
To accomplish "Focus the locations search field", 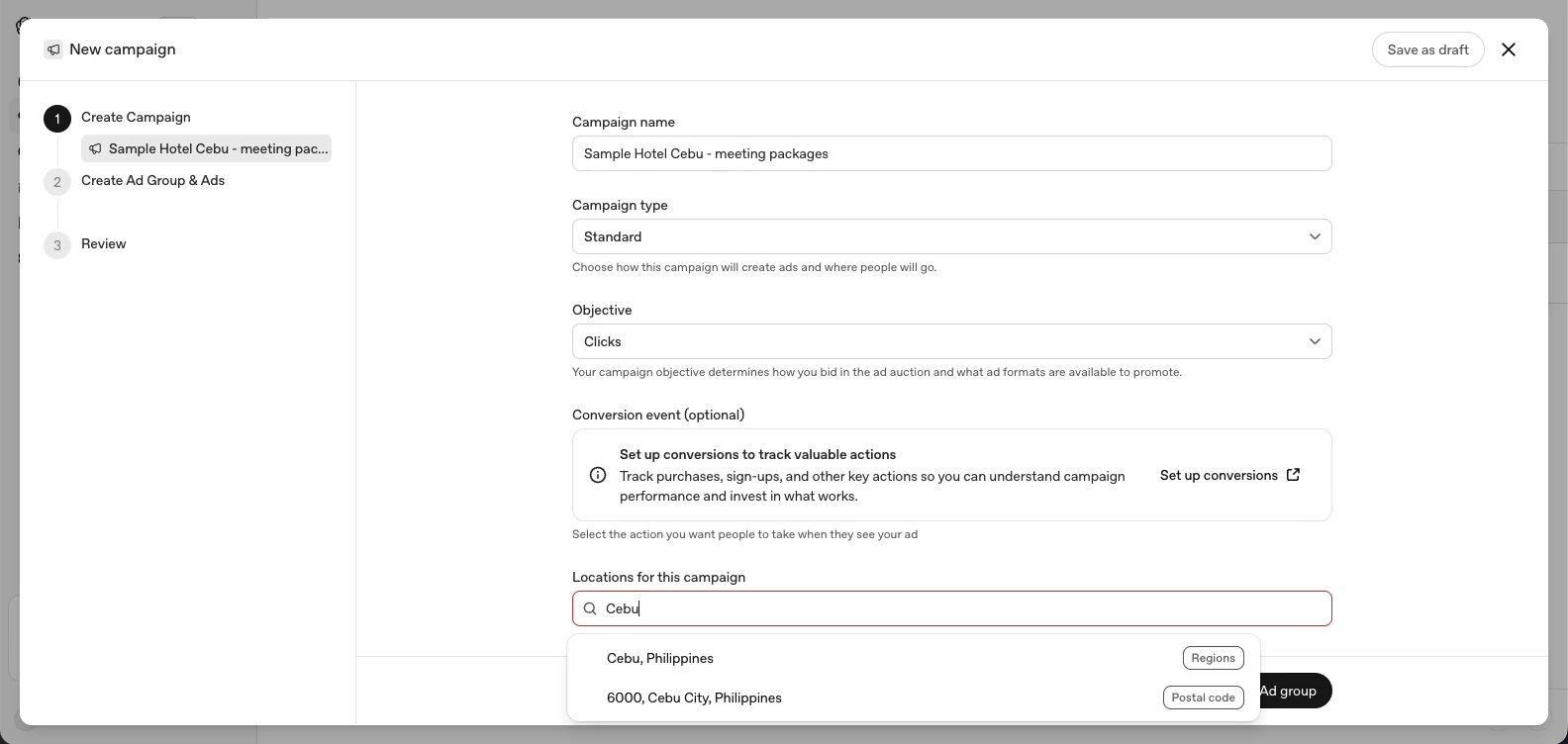I will tap(951, 608).
